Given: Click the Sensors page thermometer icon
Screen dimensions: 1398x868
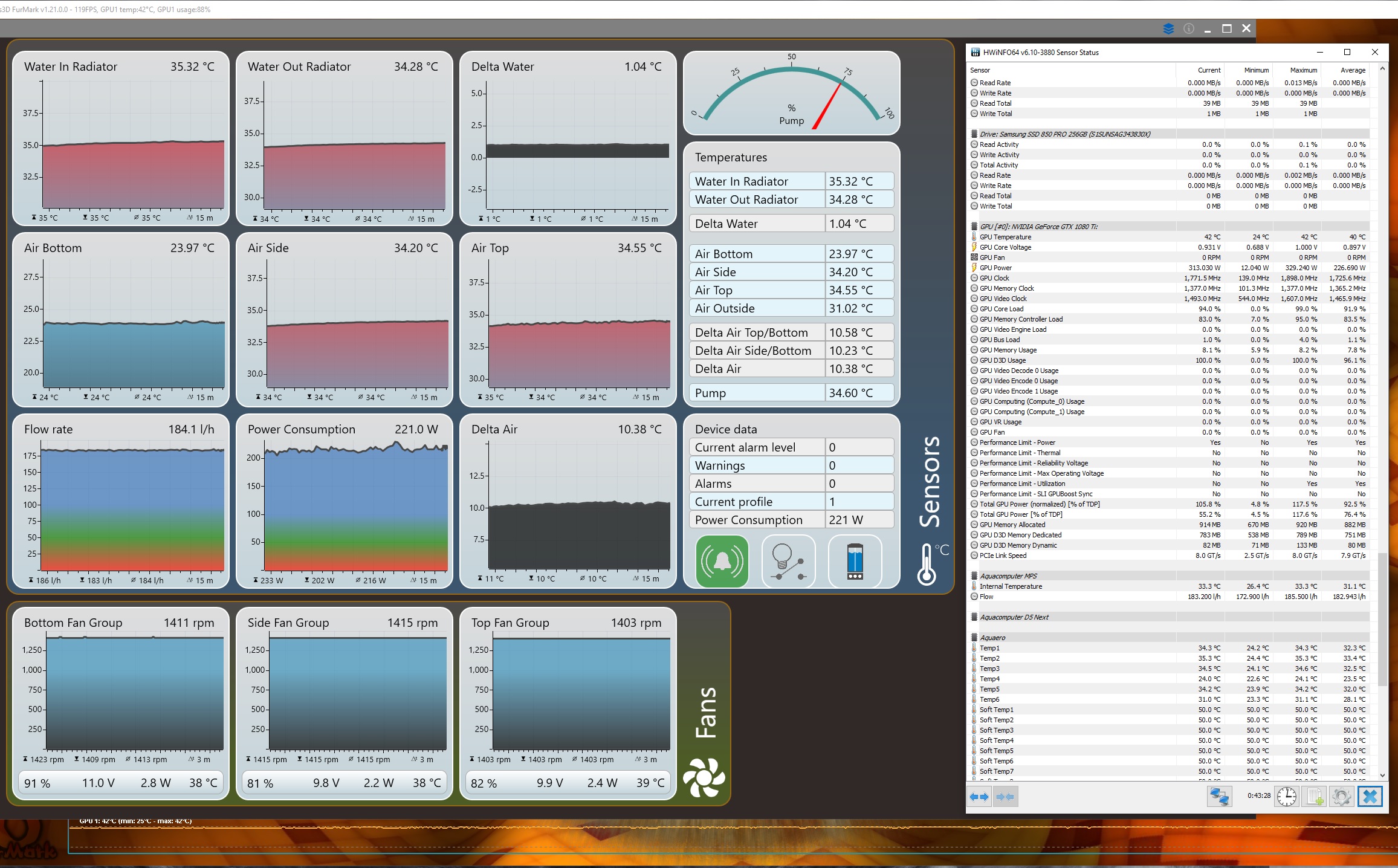Looking at the screenshot, I should 927,564.
